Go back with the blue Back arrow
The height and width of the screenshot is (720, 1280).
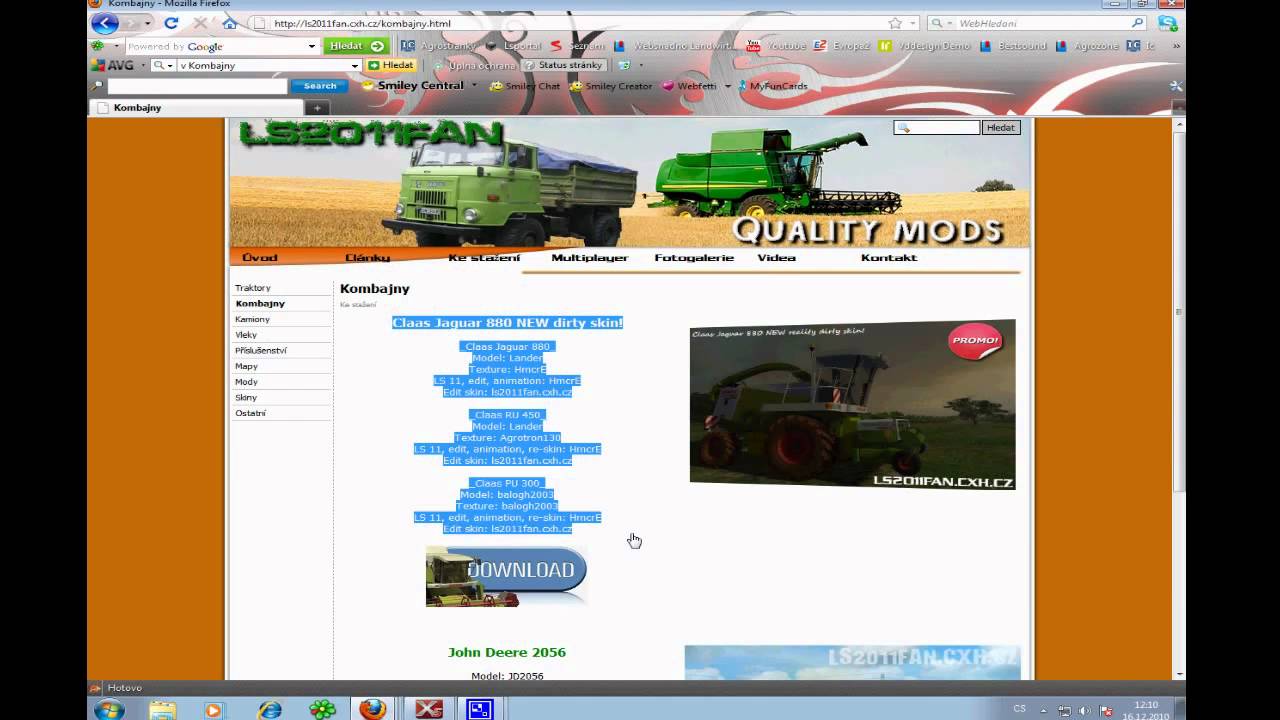pos(105,23)
